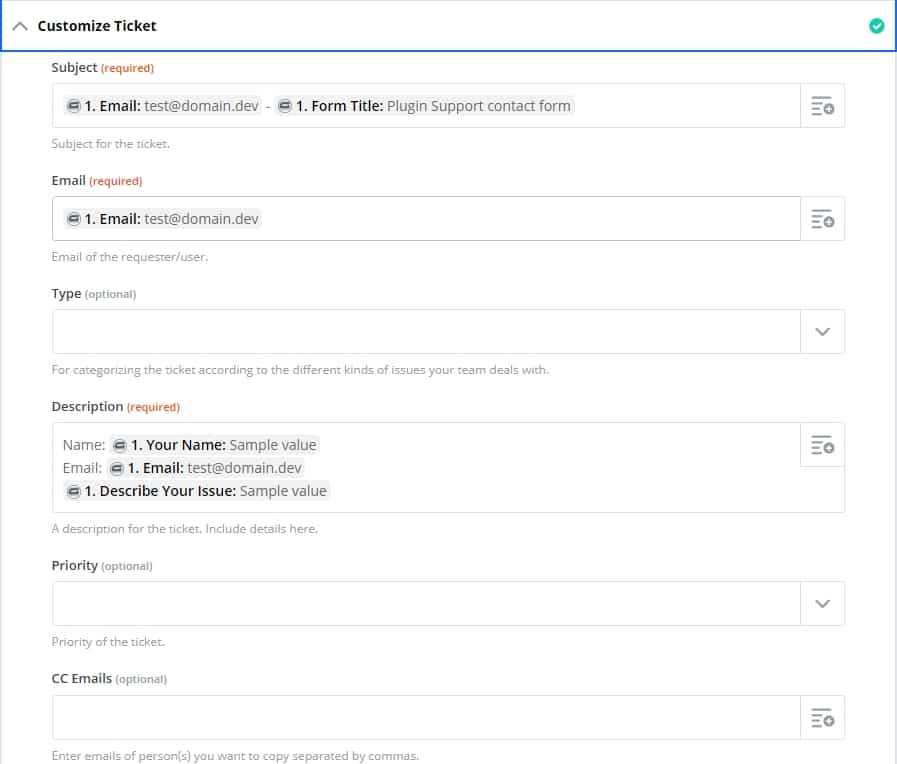Expand the Type dropdown arrow

[822, 332]
